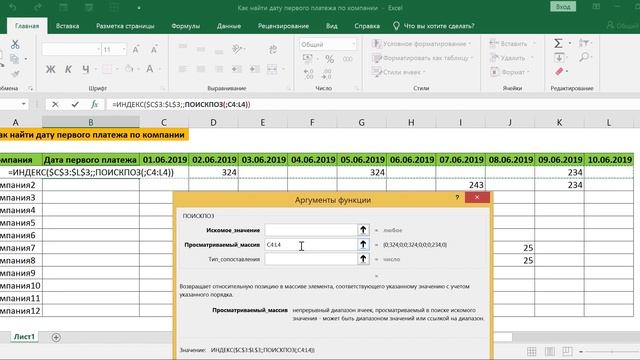Viewport: 640px width, 360px height.
Task: Cancel formula entry with the X icon
Action: coord(55,104)
